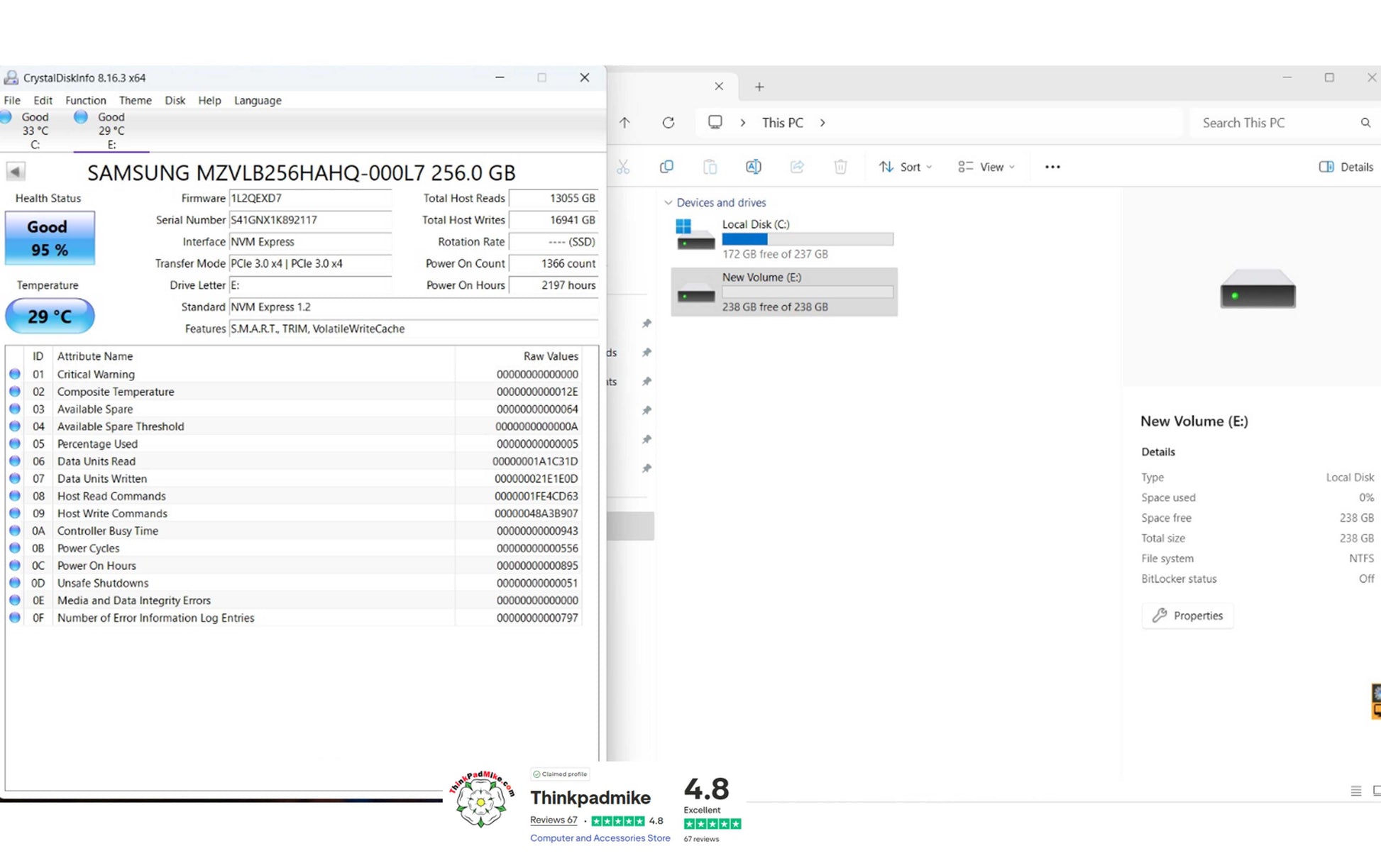
Task: Click the previous disk arrow in CrystalDiskInfo
Action: (x=15, y=171)
